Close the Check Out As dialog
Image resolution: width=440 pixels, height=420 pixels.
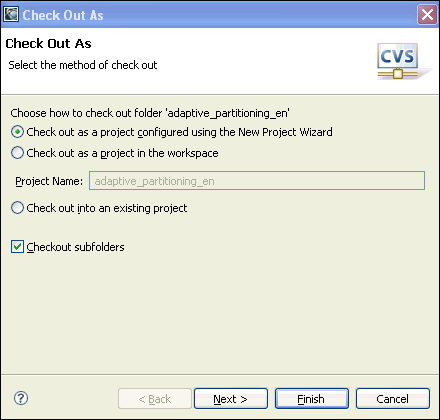(x=427, y=15)
